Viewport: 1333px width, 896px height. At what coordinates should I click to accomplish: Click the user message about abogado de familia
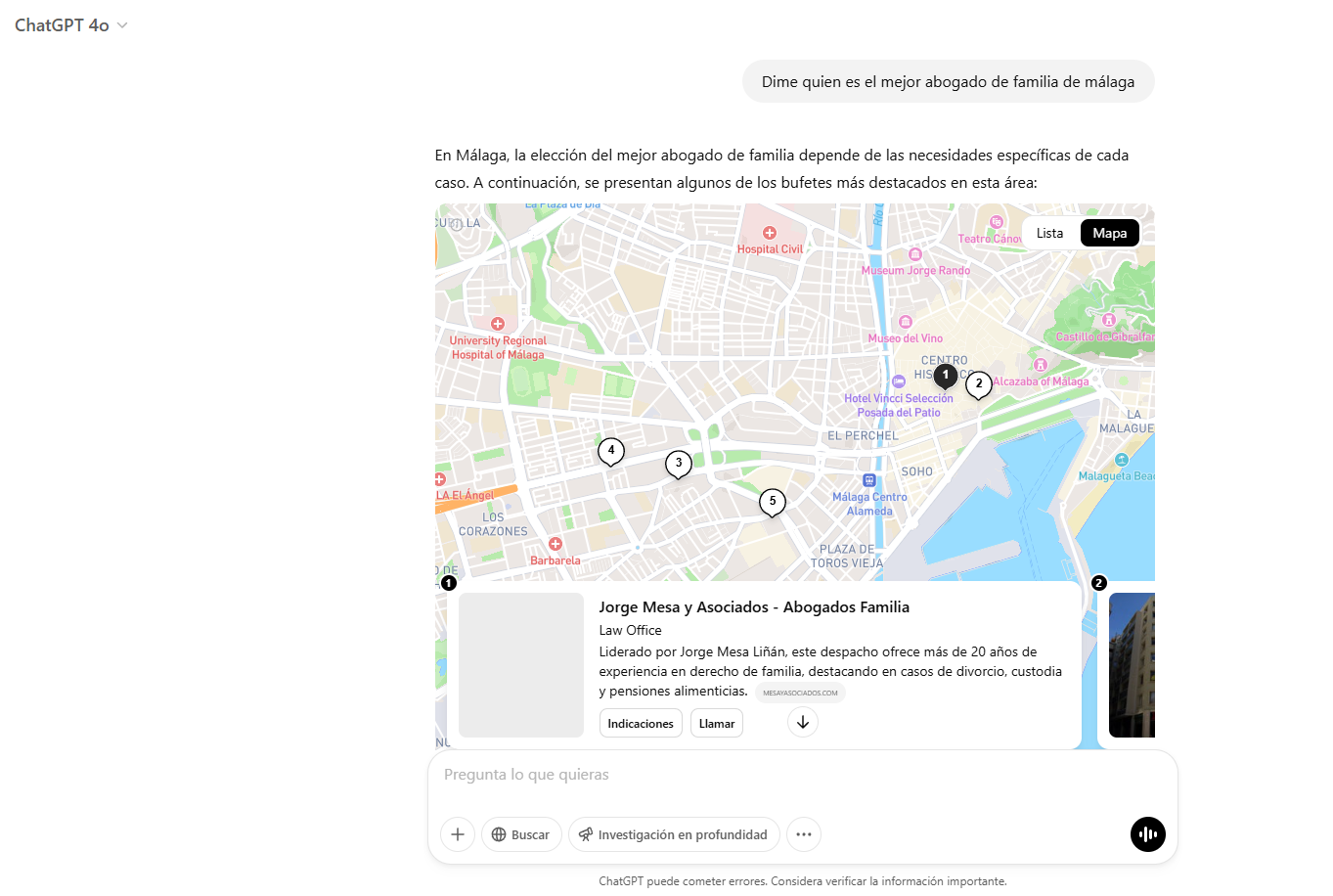click(949, 81)
